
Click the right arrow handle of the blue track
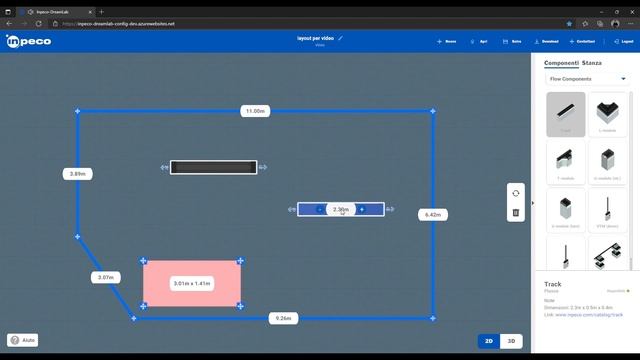point(390,209)
